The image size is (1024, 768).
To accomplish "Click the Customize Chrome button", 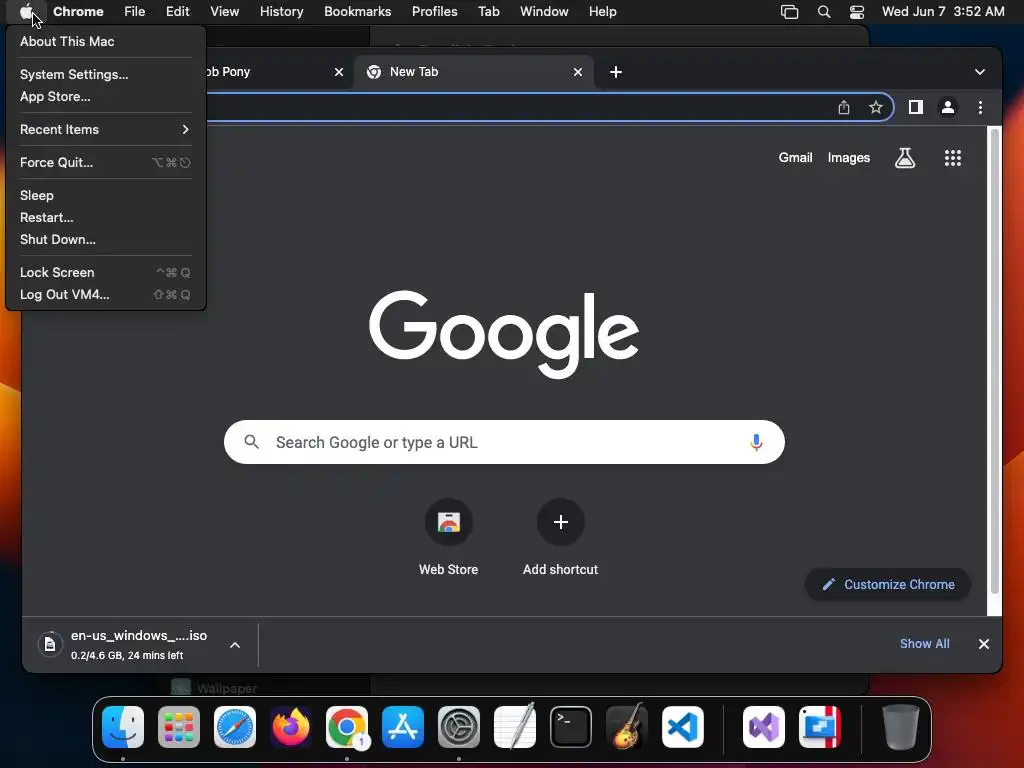I will pos(888,584).
